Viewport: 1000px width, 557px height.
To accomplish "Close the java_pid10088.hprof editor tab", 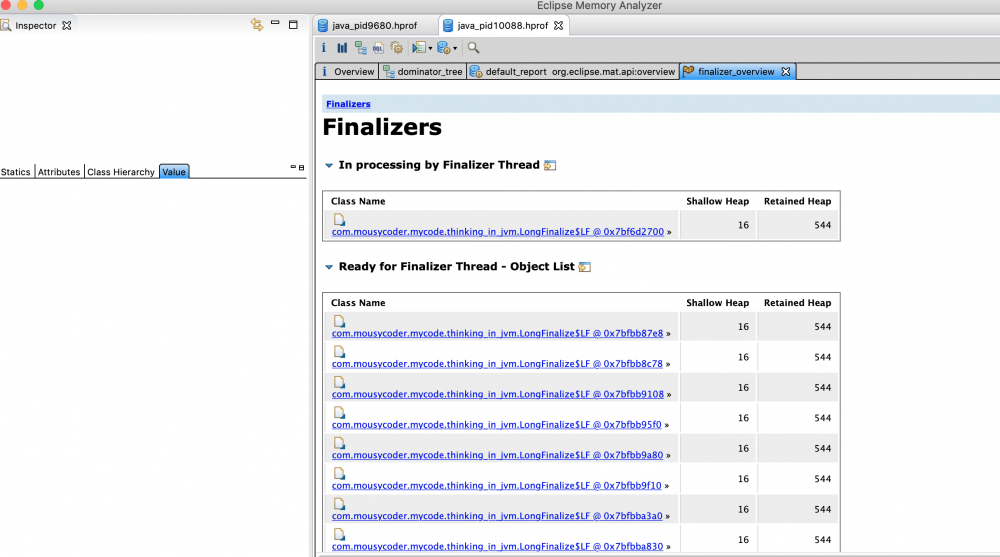I will tap(558, 26).
